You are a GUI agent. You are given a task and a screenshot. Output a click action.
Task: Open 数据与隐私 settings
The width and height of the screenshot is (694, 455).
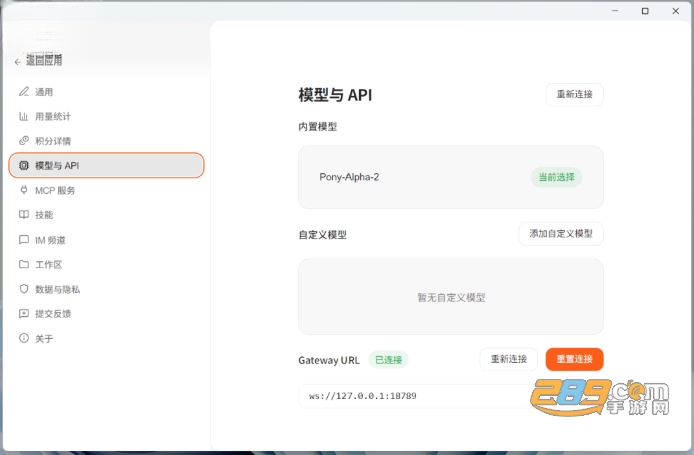coord(106,289)
